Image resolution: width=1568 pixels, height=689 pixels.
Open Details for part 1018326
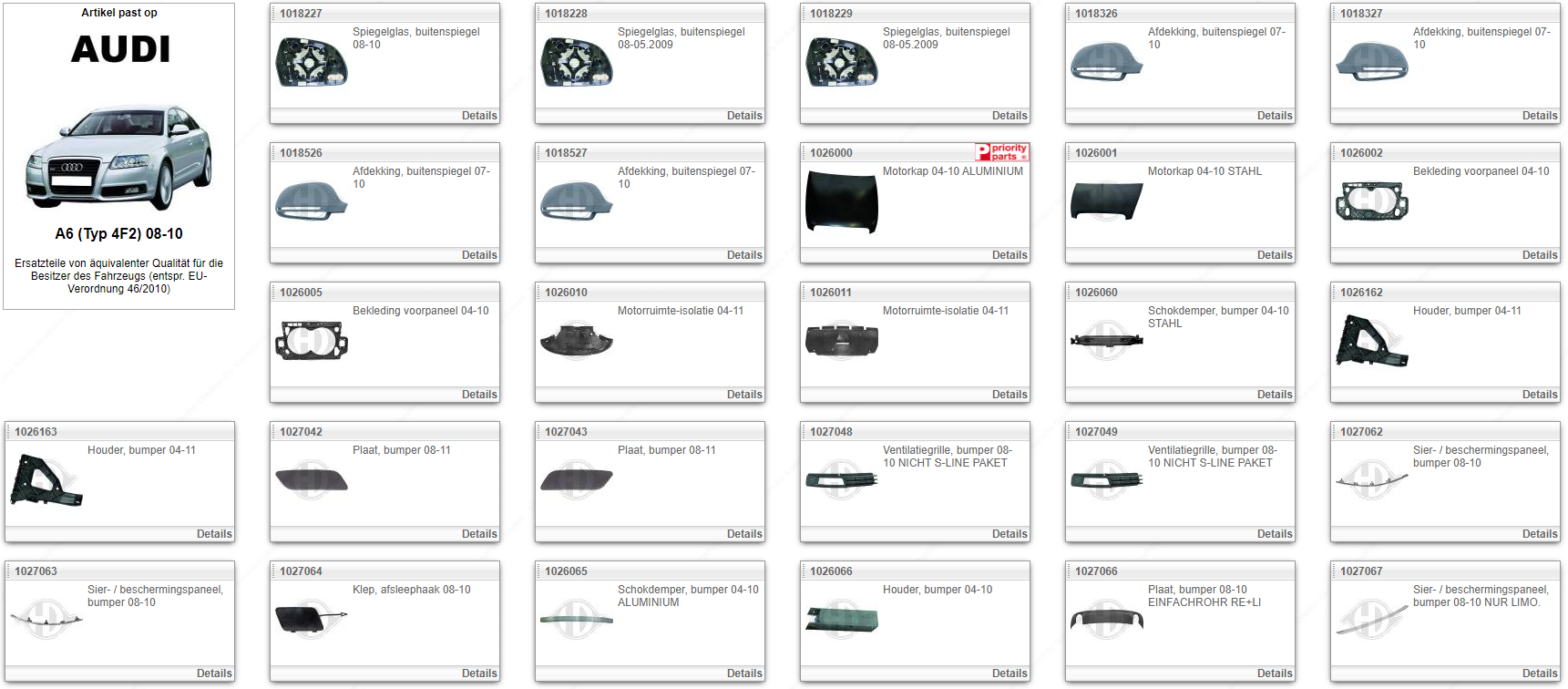click(x=1275, y=116)
